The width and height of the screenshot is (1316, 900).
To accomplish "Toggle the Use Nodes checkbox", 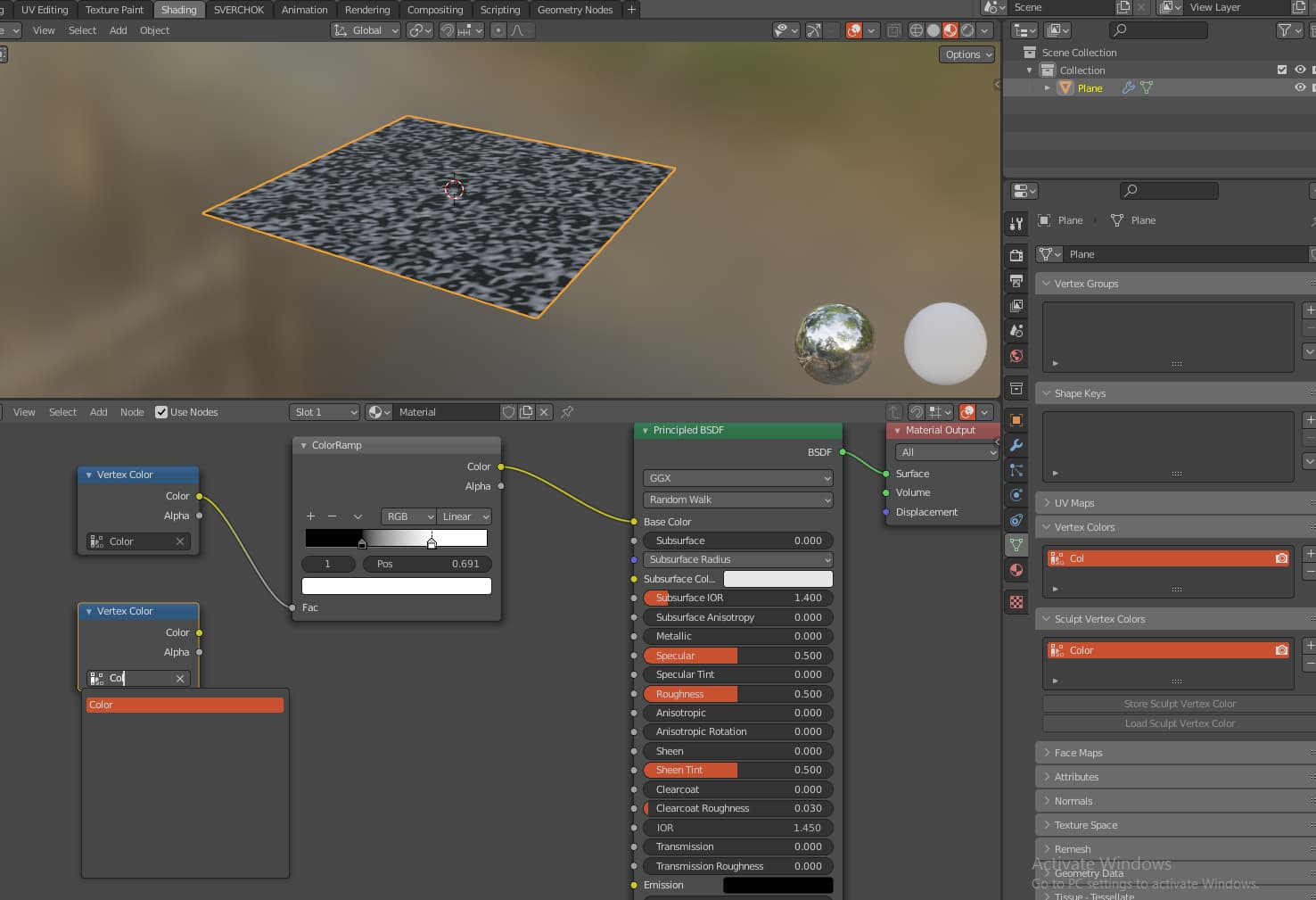I will (161, 412).
